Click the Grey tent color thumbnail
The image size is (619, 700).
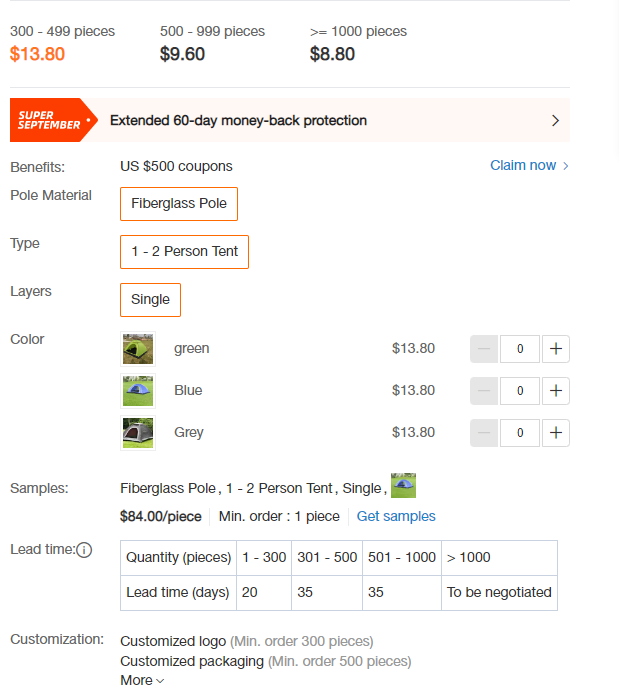138,433
